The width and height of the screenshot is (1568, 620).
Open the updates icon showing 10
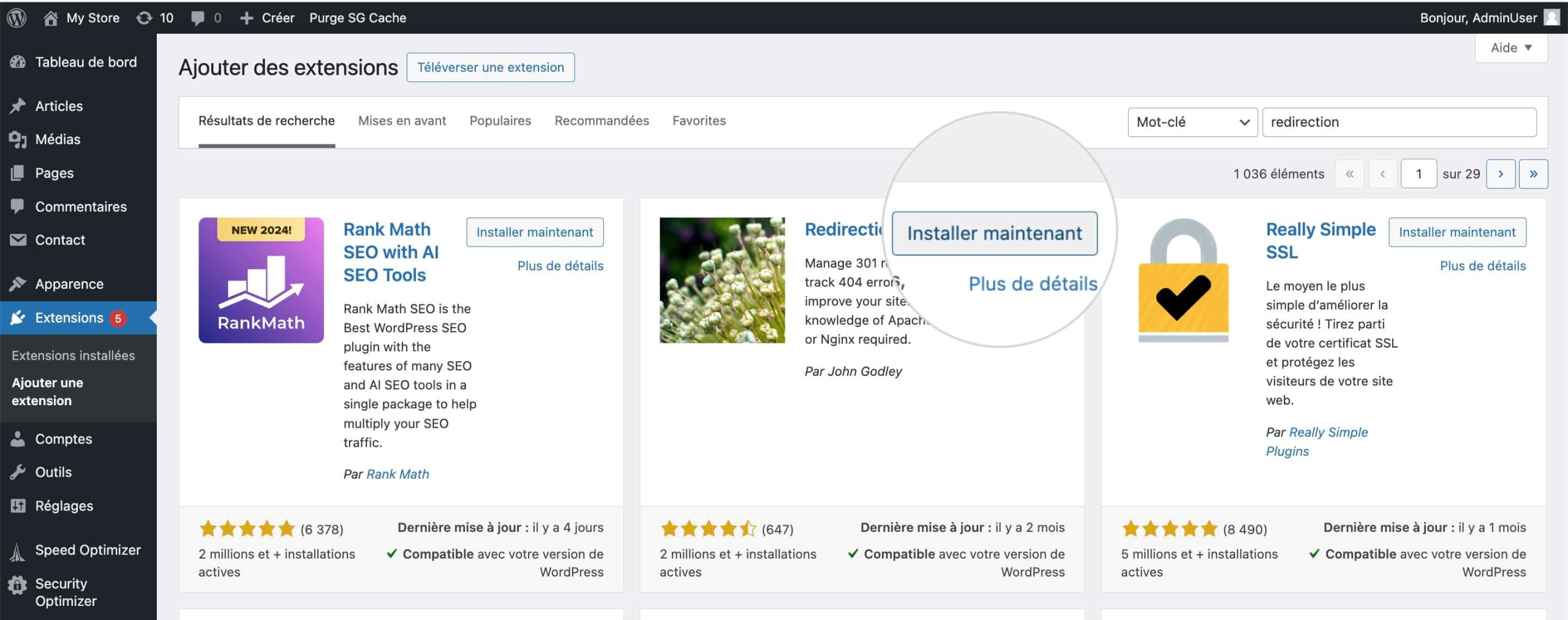[x=144, y=18]
